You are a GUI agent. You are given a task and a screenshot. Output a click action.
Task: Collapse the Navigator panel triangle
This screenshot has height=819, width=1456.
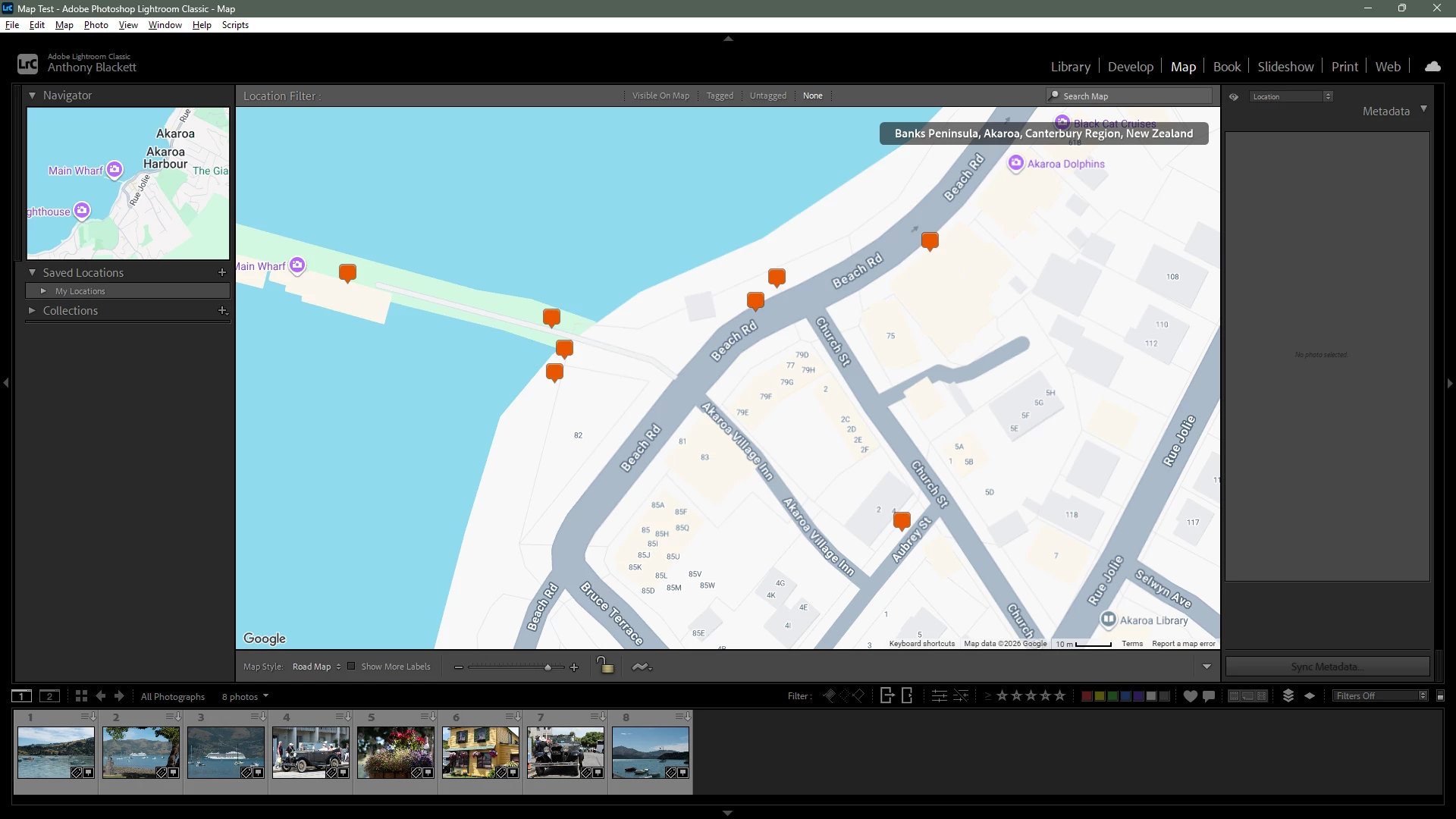tap(32, 95)
